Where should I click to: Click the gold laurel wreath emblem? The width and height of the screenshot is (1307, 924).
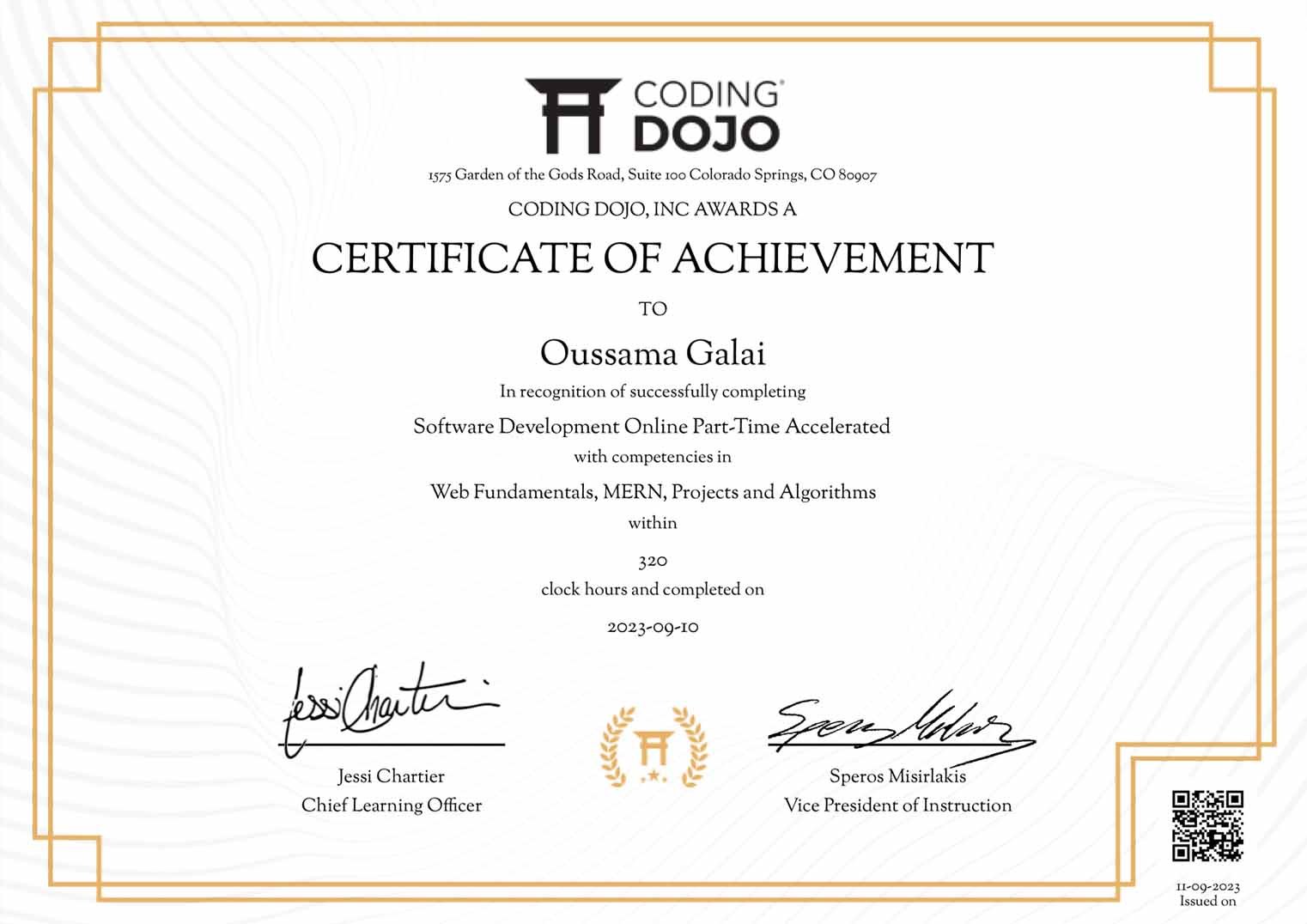click(x=653, y=747)
